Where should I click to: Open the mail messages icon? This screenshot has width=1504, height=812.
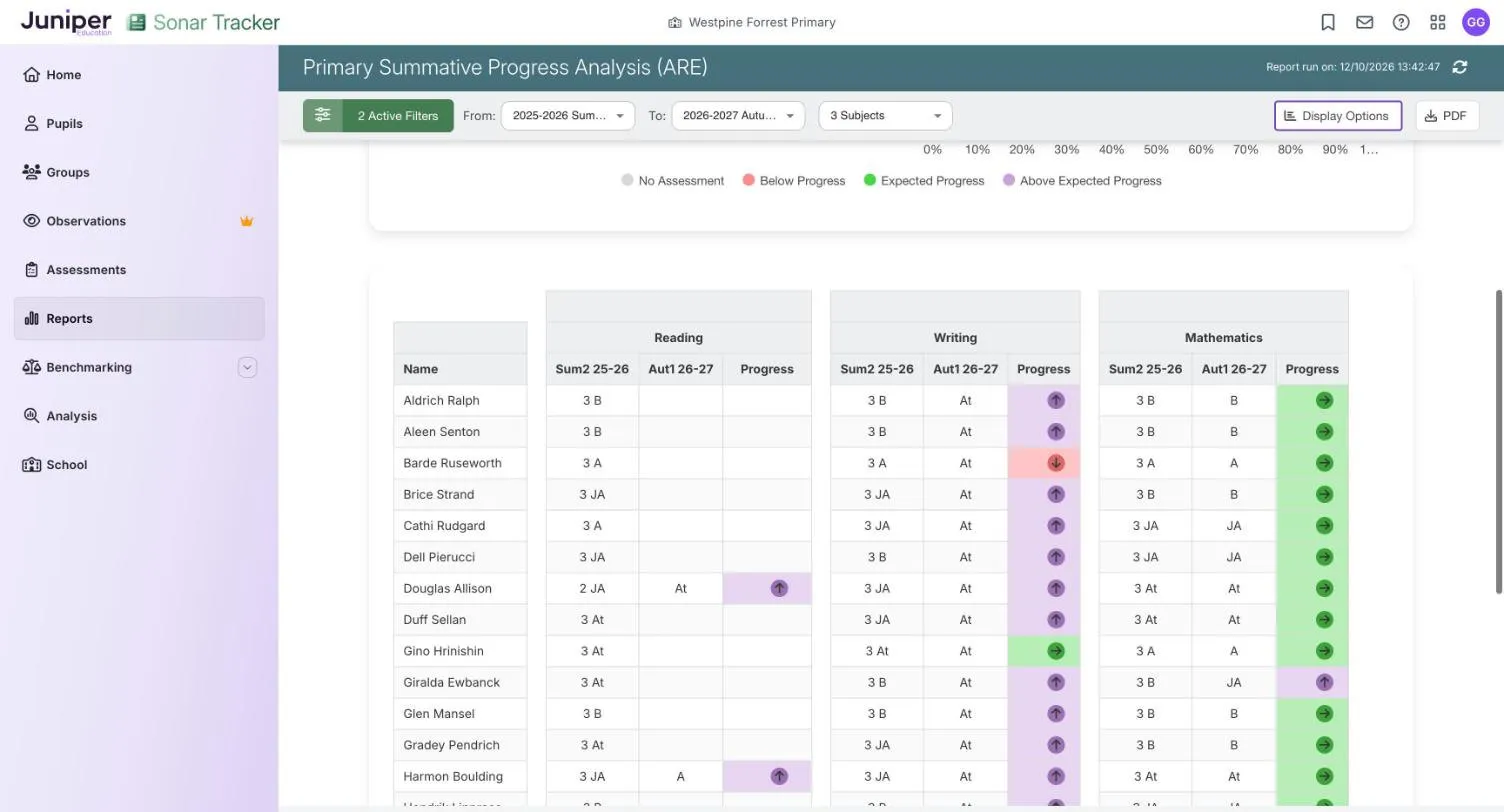[1364, 22]
